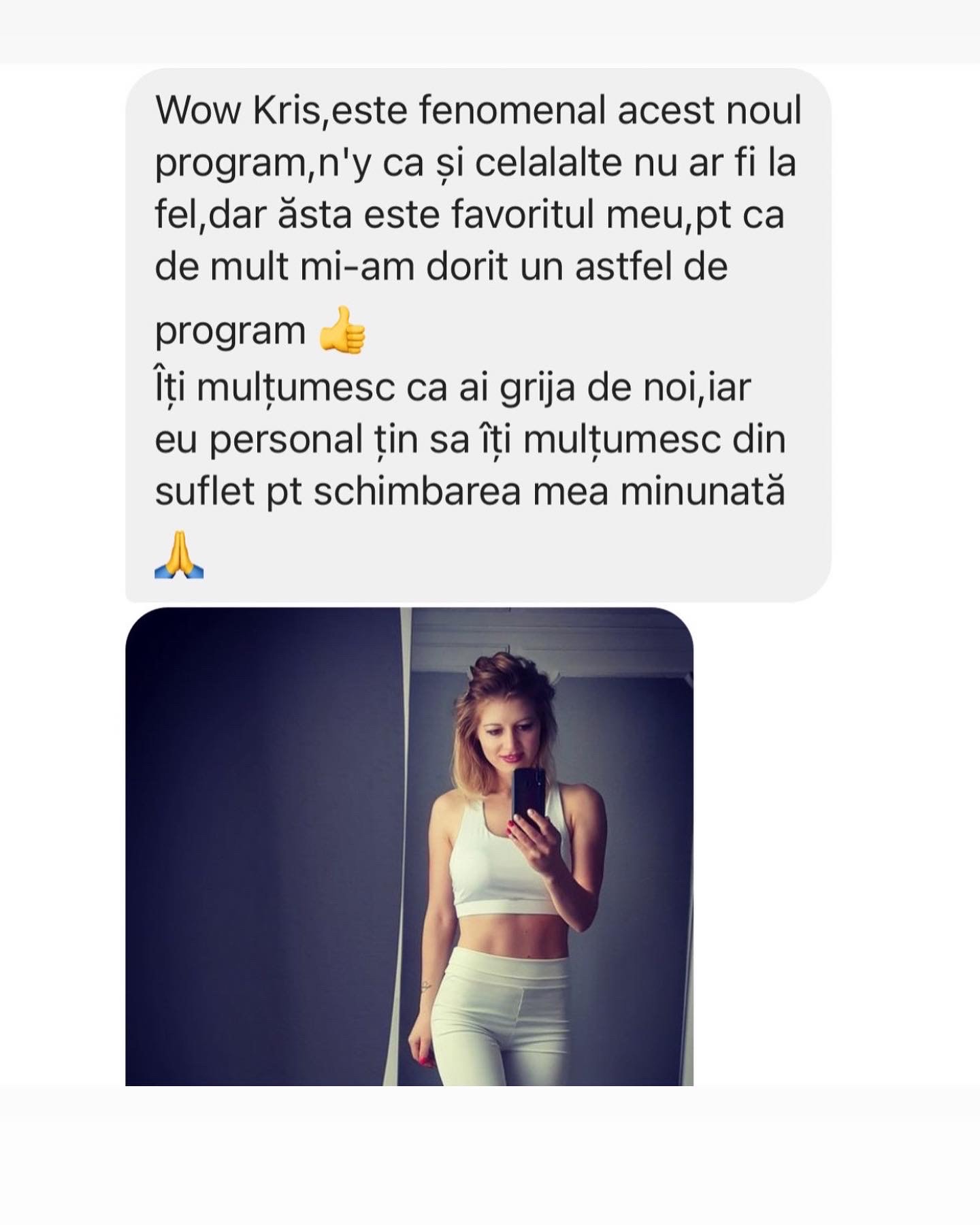Click the word "fenomenal" in the message
The image size is (980, 1225).
coord(512,110)
